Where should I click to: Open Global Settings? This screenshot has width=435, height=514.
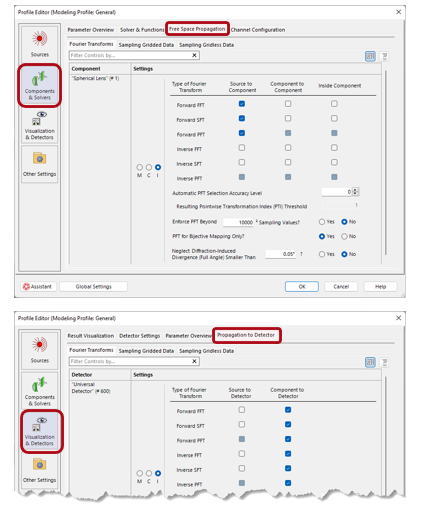tap(93, 286)
